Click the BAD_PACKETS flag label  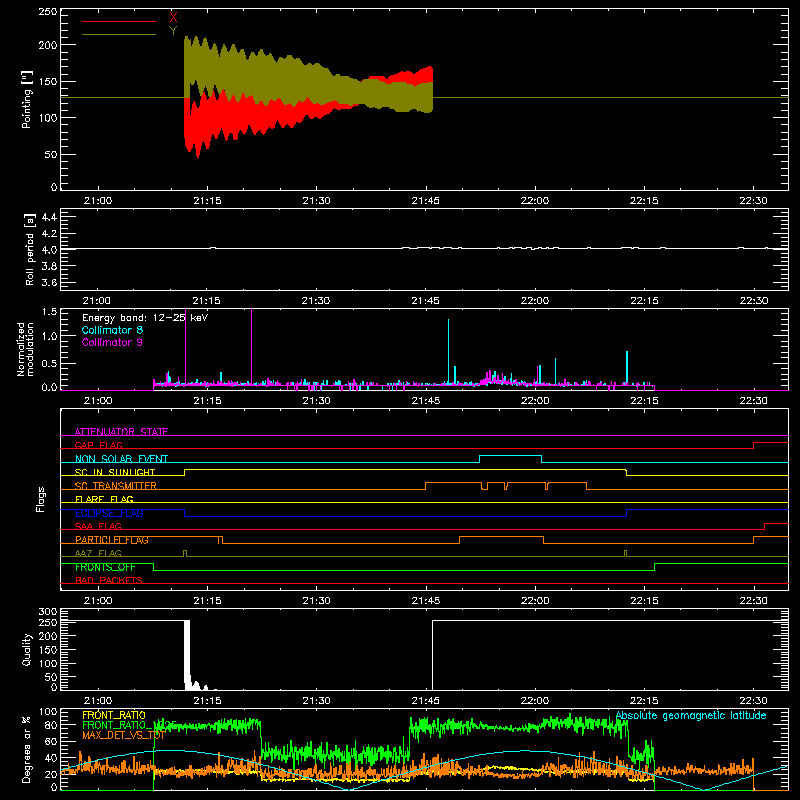(109, 580)
